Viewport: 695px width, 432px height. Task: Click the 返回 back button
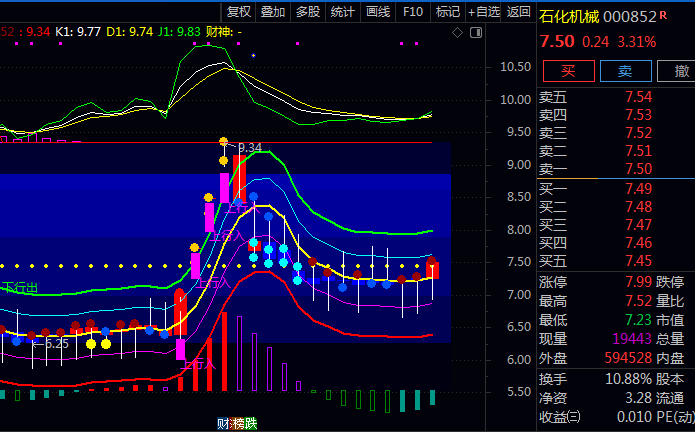518,12
